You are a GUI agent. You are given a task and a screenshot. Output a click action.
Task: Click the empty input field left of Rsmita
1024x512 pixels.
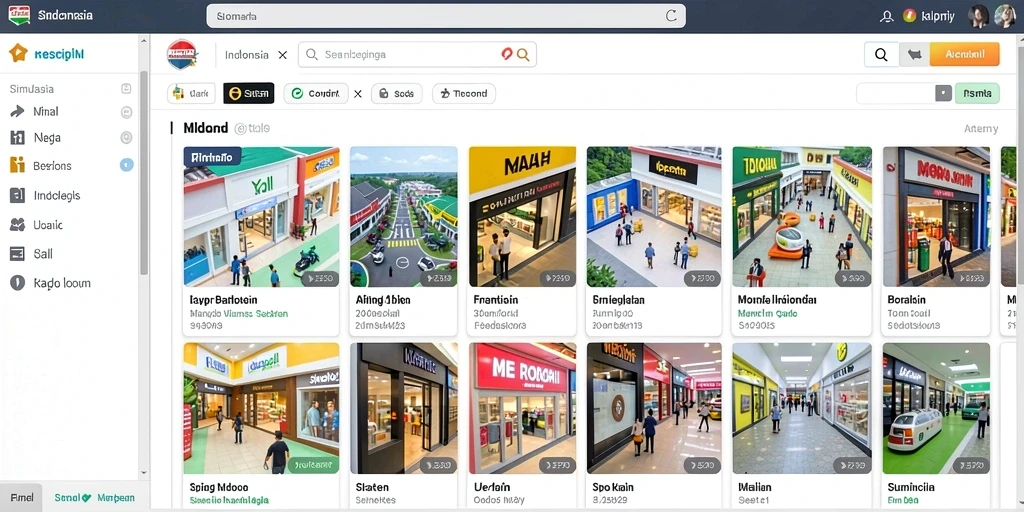(896, 93)
